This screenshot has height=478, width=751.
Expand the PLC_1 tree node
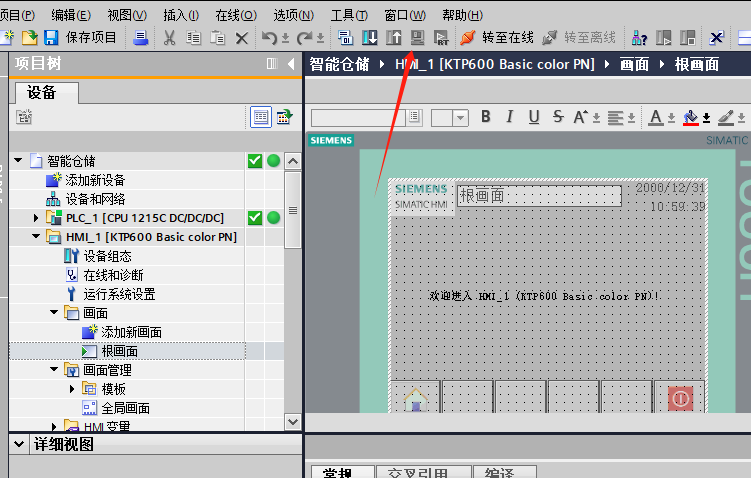tap(37, 218)
